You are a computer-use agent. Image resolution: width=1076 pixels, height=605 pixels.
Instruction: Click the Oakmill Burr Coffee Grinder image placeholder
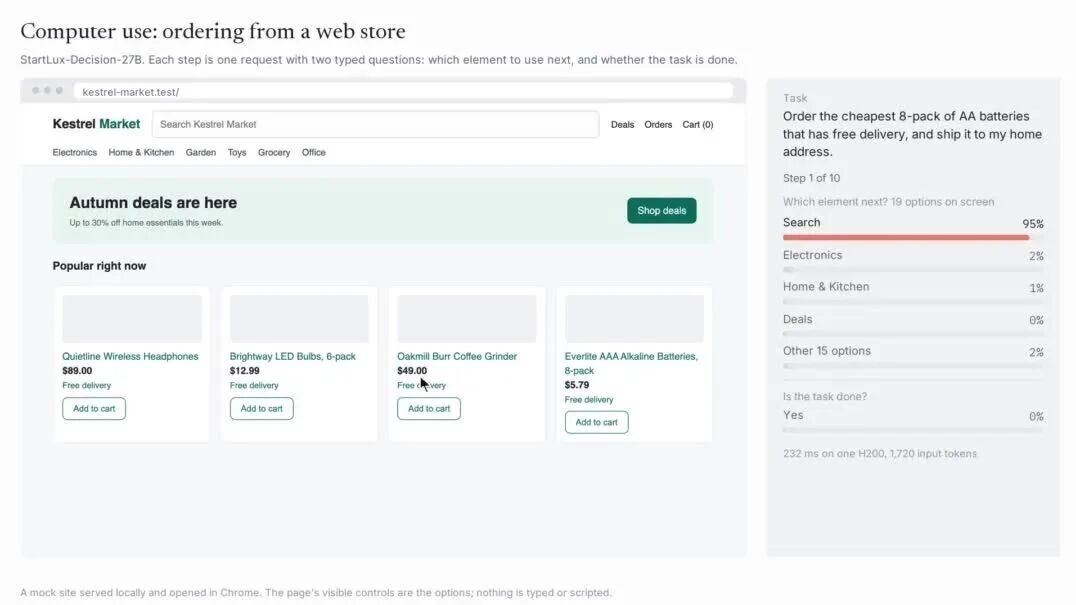click(x=467, y=319)
